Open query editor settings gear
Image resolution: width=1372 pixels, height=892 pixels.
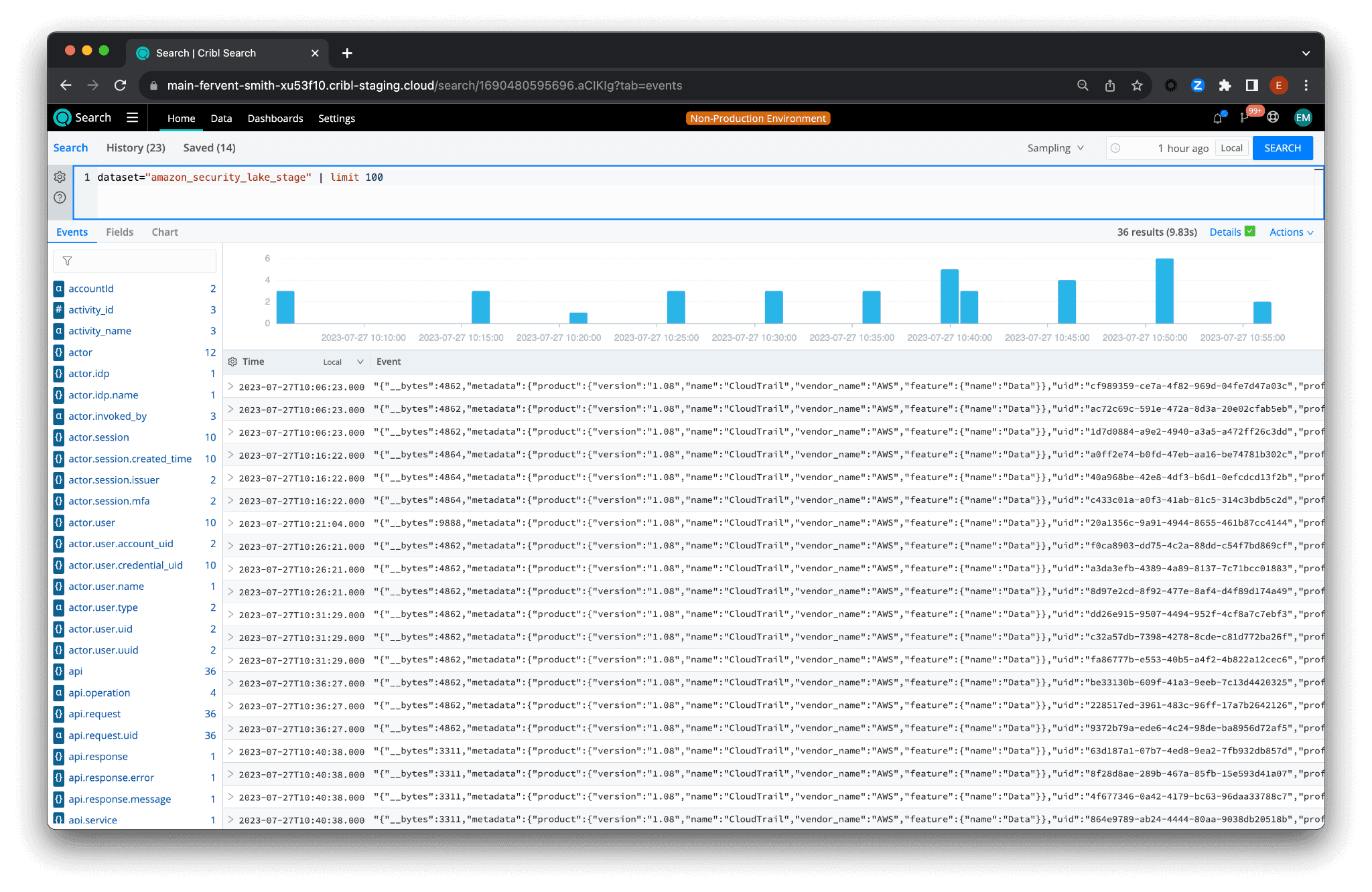tap(60, 177)
